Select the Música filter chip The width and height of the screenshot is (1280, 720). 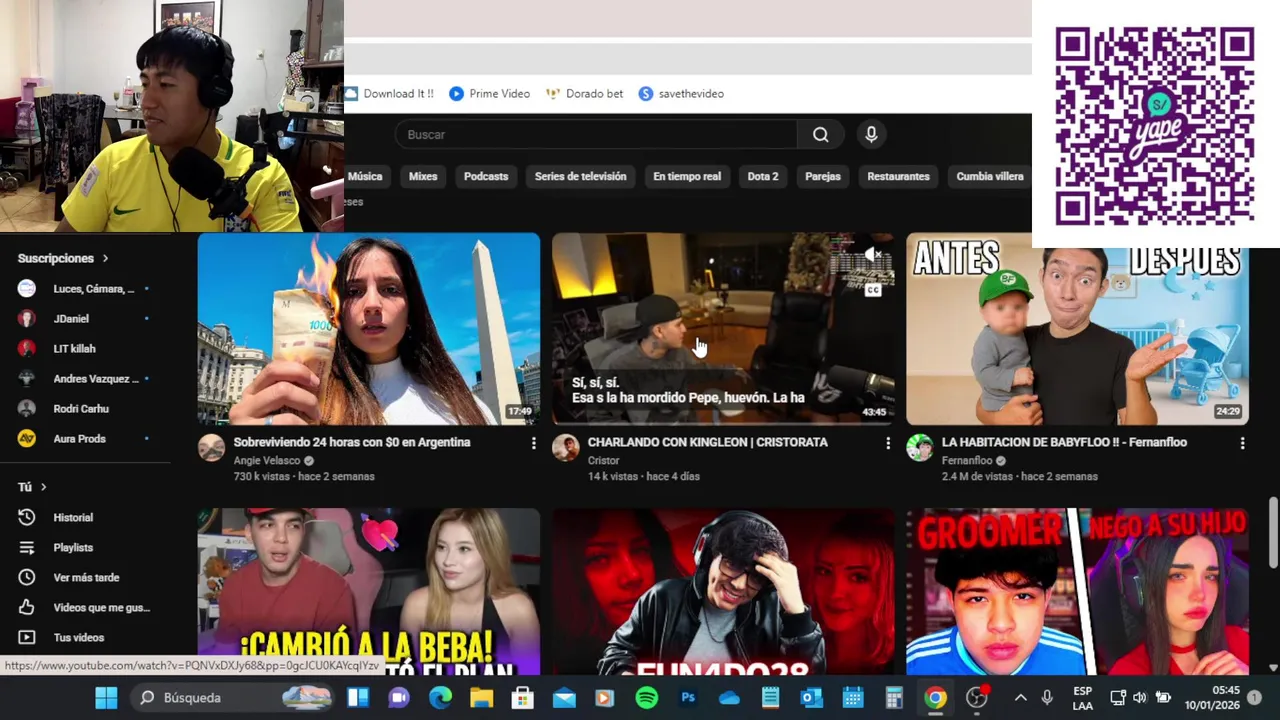click(x=365, y=176)
